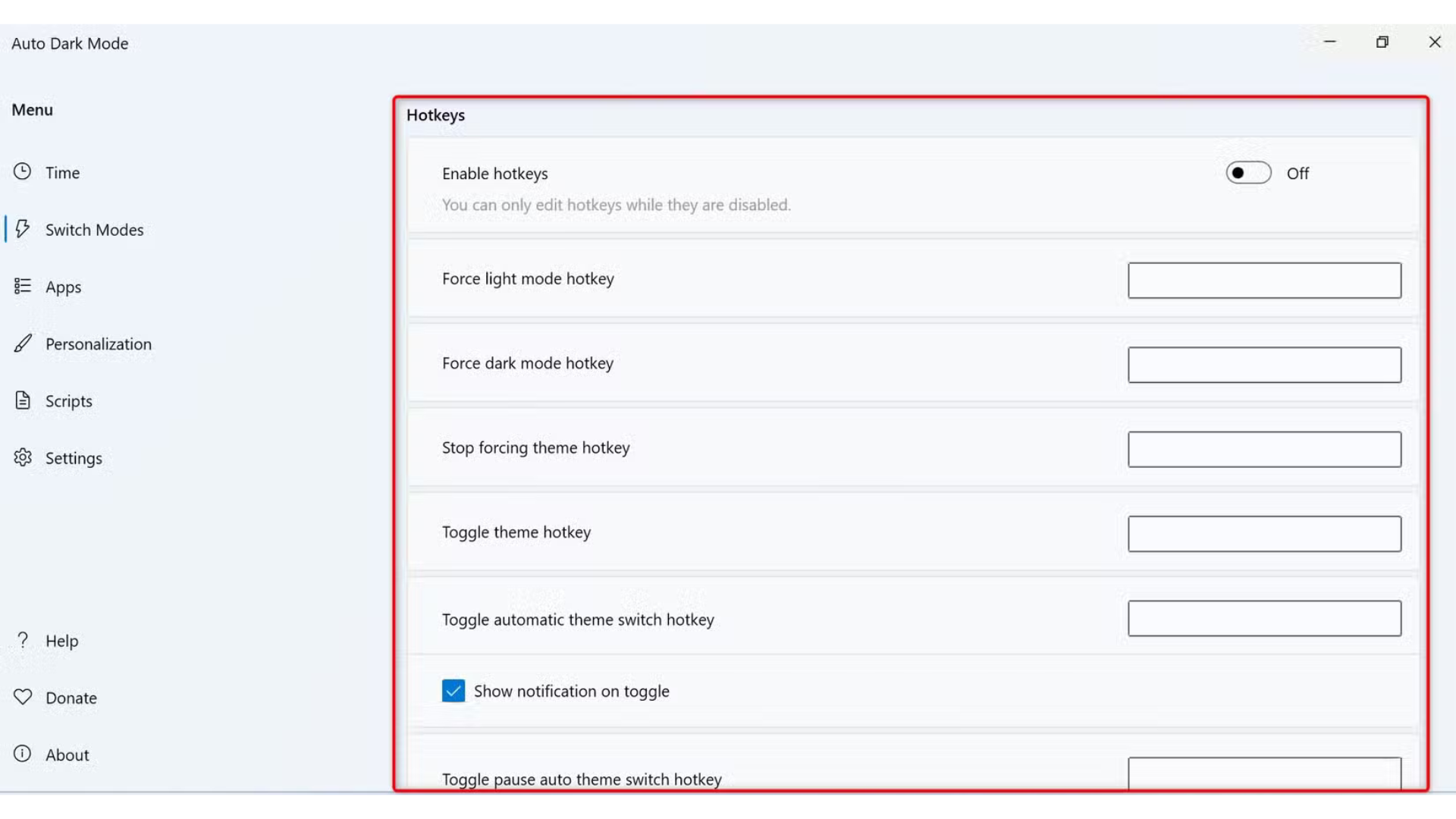1456x819 pixels.
Task: Click the clock icon beside Time
Action: (x=23, y=171)
